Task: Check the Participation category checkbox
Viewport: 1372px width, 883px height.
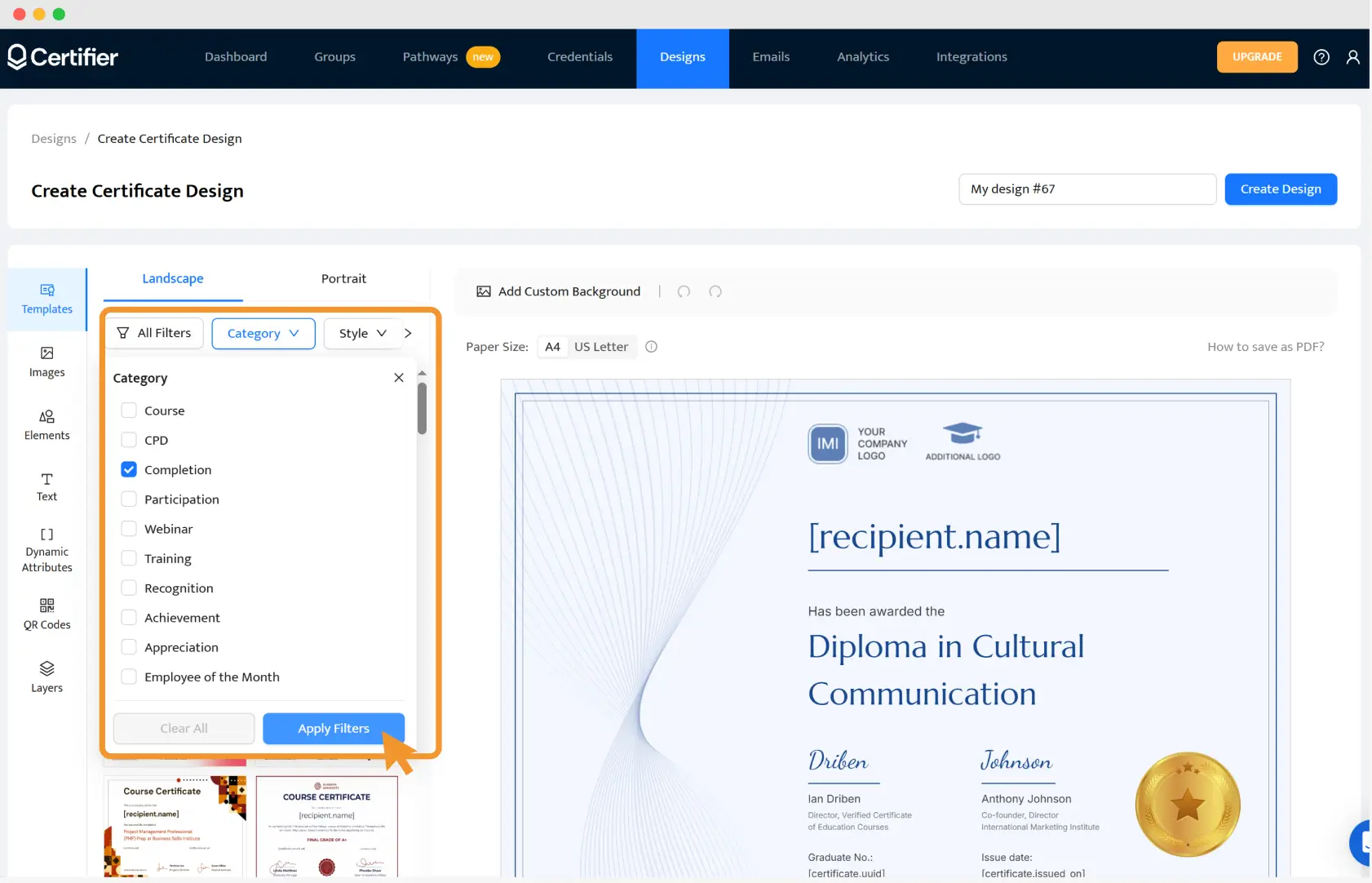Action: pyautogui.click(x=129, y=499)
